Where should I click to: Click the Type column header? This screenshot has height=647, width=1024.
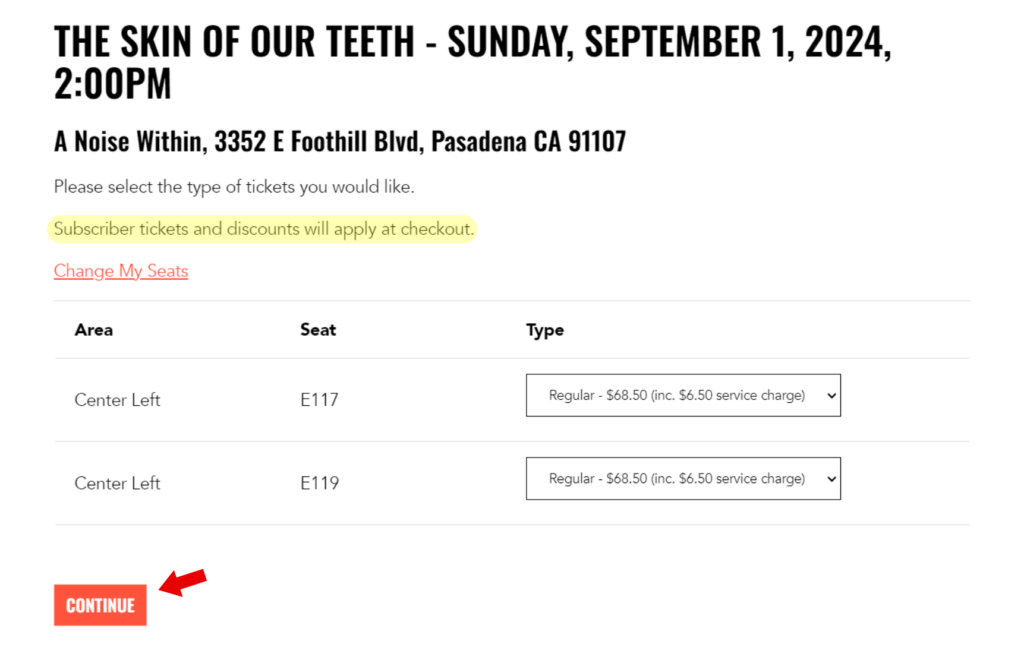point(545,330)
